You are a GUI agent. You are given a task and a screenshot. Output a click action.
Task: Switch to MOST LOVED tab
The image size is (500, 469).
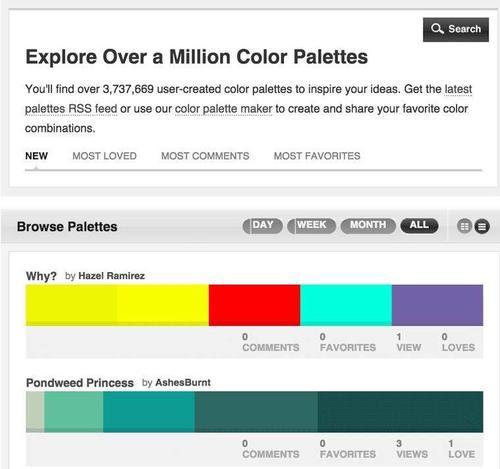pyautogui.click(x=104, y=156)
